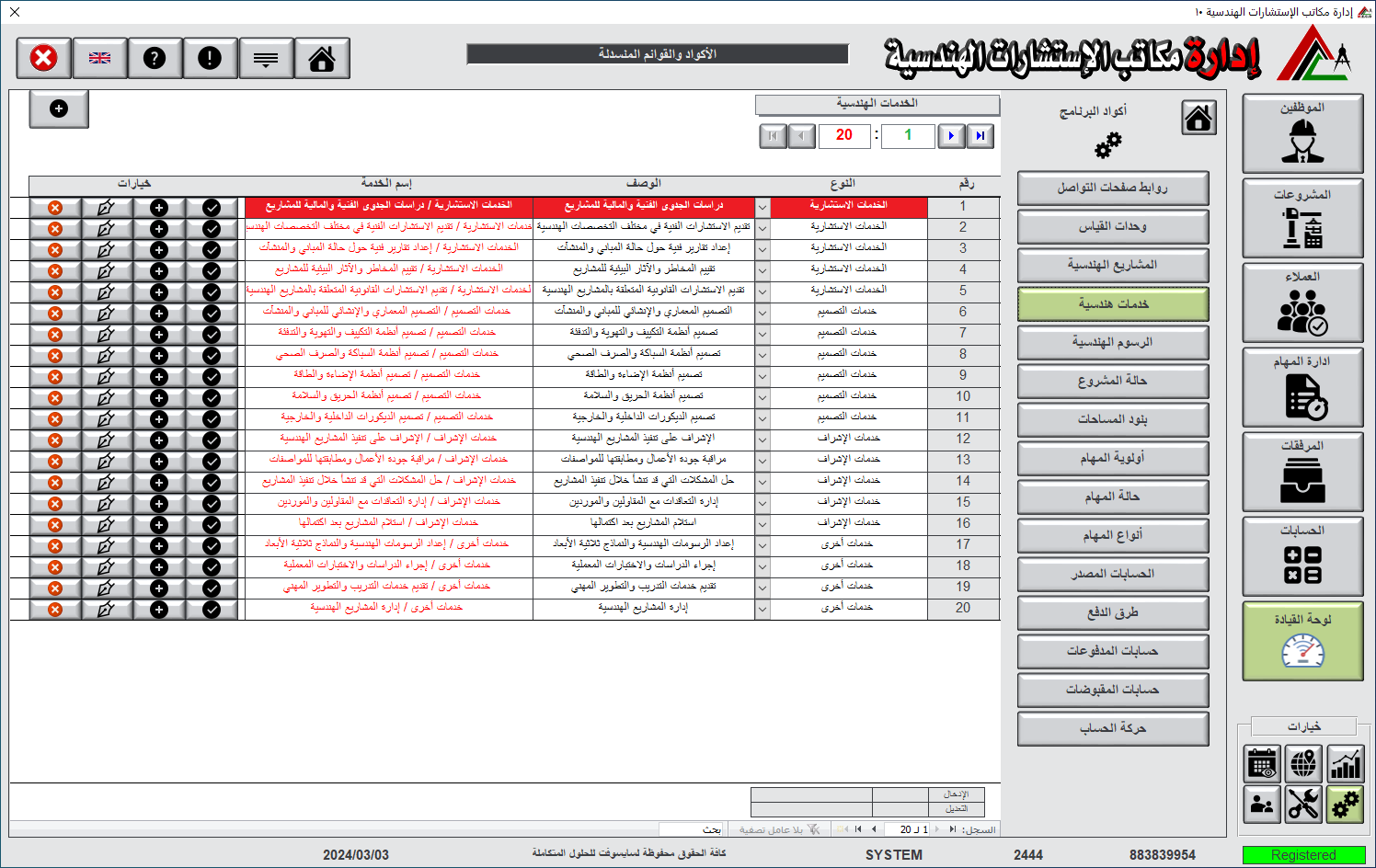Switch language with the UK flag icon
Viewport: 1376px width, 868px height.
[99, 58]
